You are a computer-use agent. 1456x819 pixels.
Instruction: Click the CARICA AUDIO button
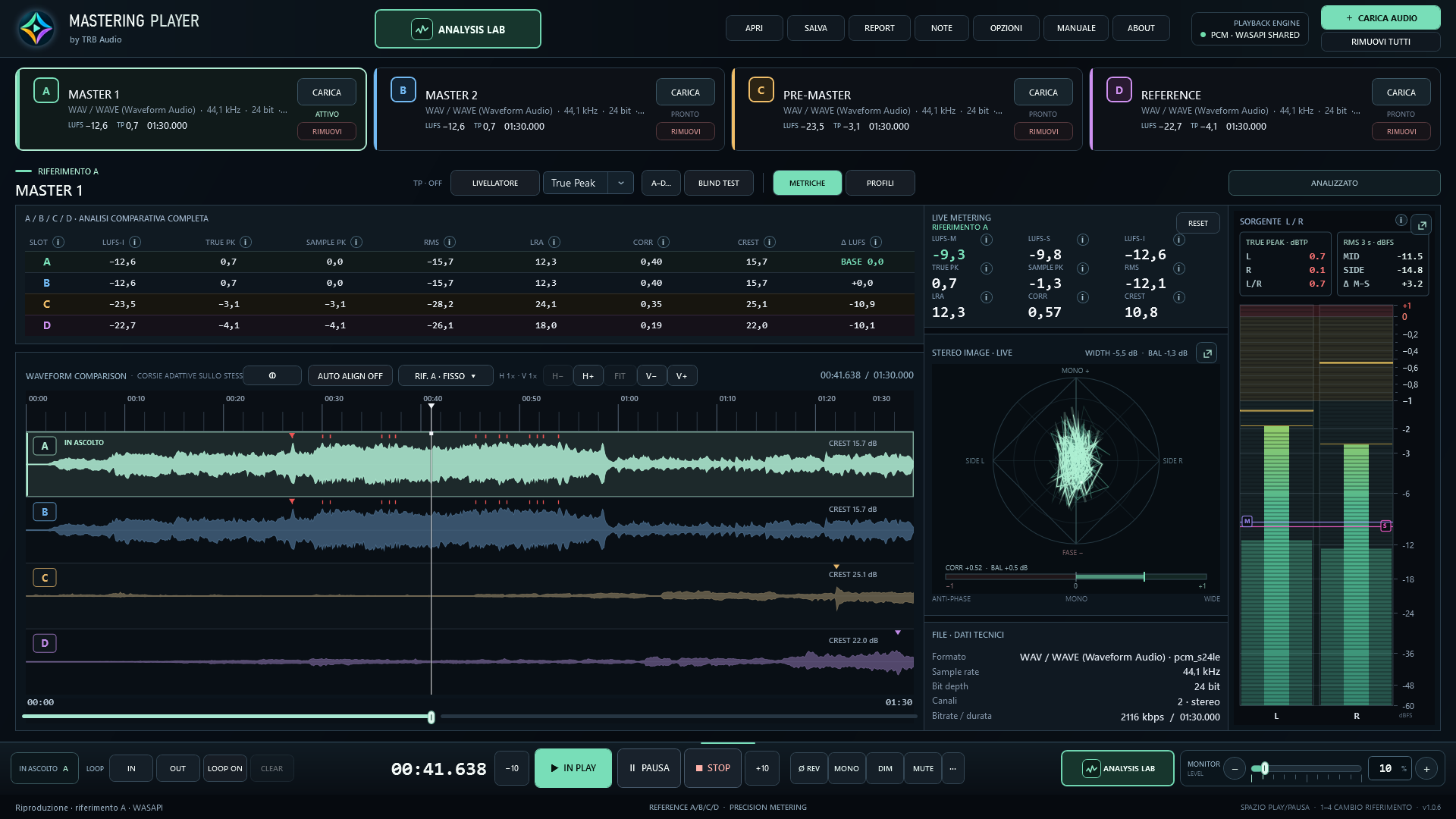1381,17
